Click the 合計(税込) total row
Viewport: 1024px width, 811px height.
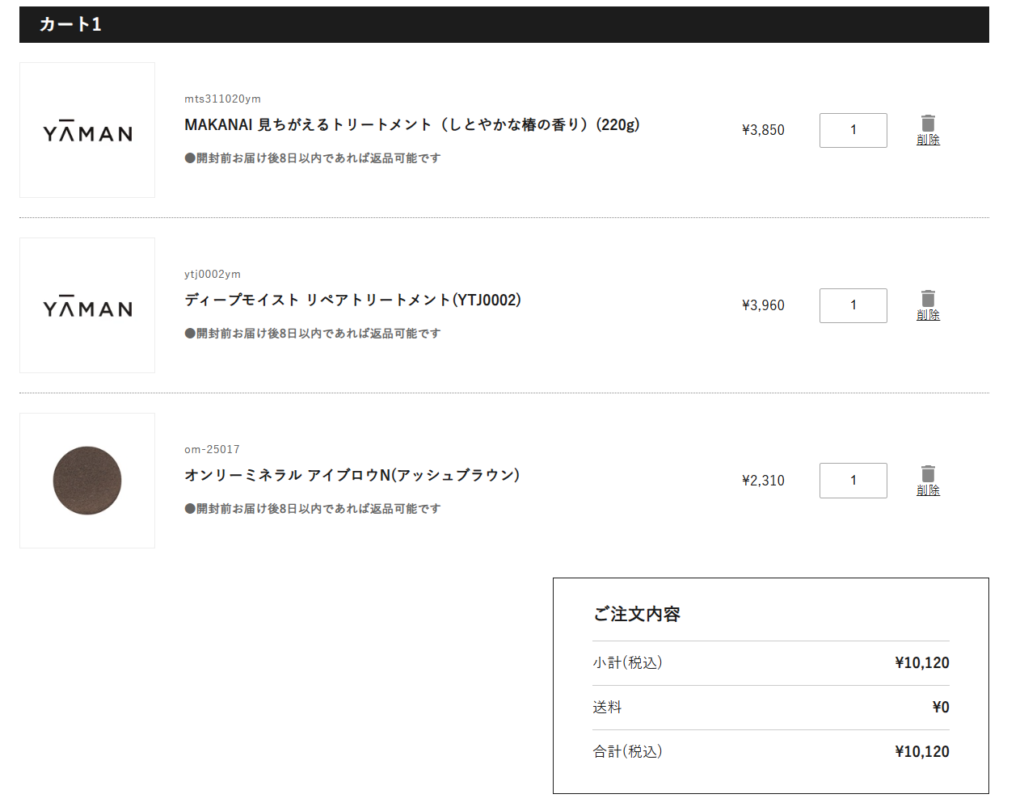[770, 751]
